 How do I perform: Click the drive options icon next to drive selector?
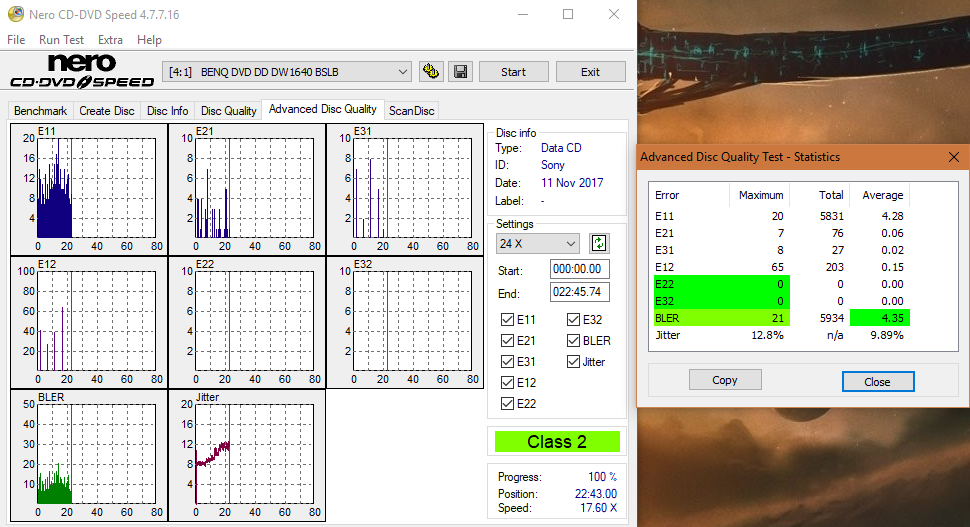(x=431, y=72)
